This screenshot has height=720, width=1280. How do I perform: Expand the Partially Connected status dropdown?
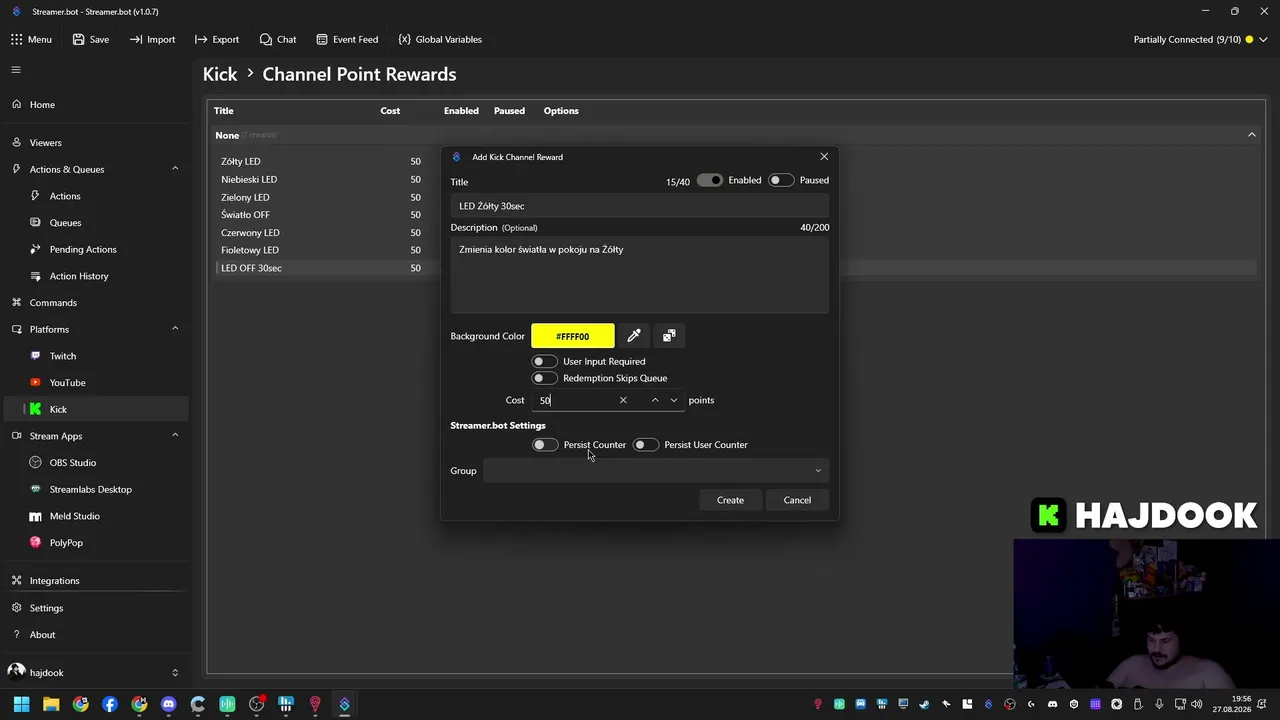pos(1263,40)
